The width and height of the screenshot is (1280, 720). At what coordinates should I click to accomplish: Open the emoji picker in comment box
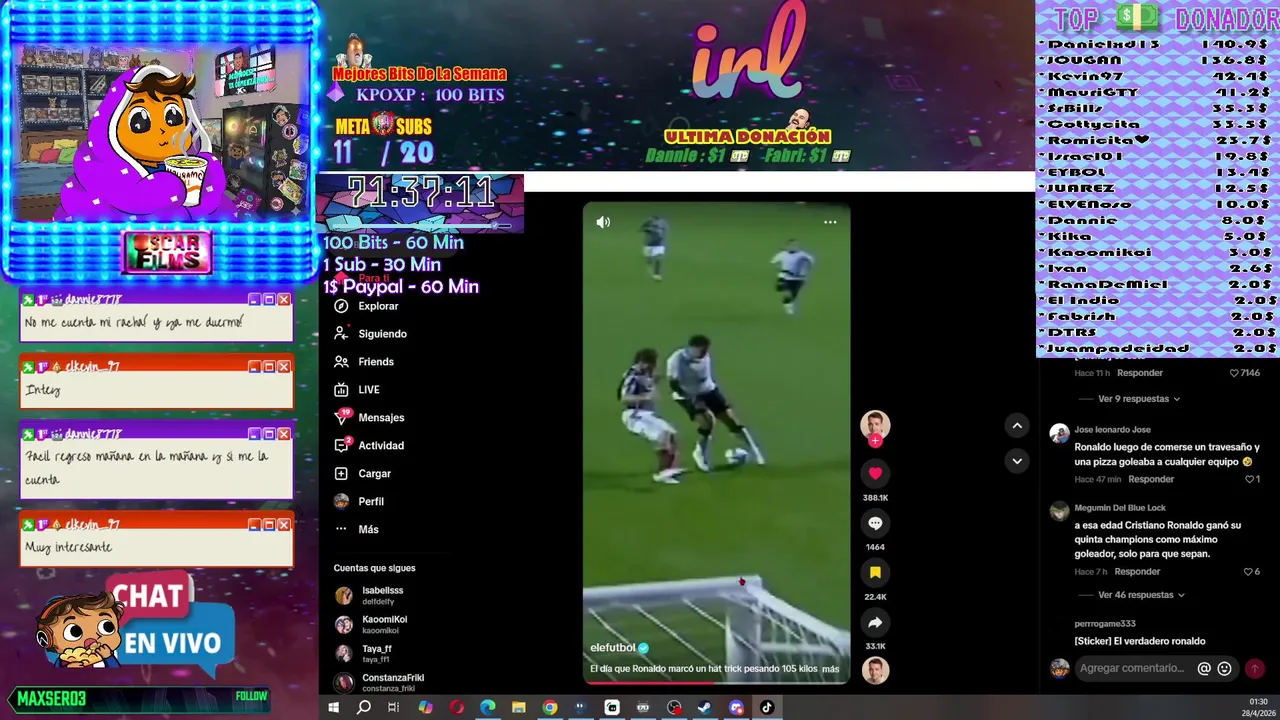click(1224, 669)
